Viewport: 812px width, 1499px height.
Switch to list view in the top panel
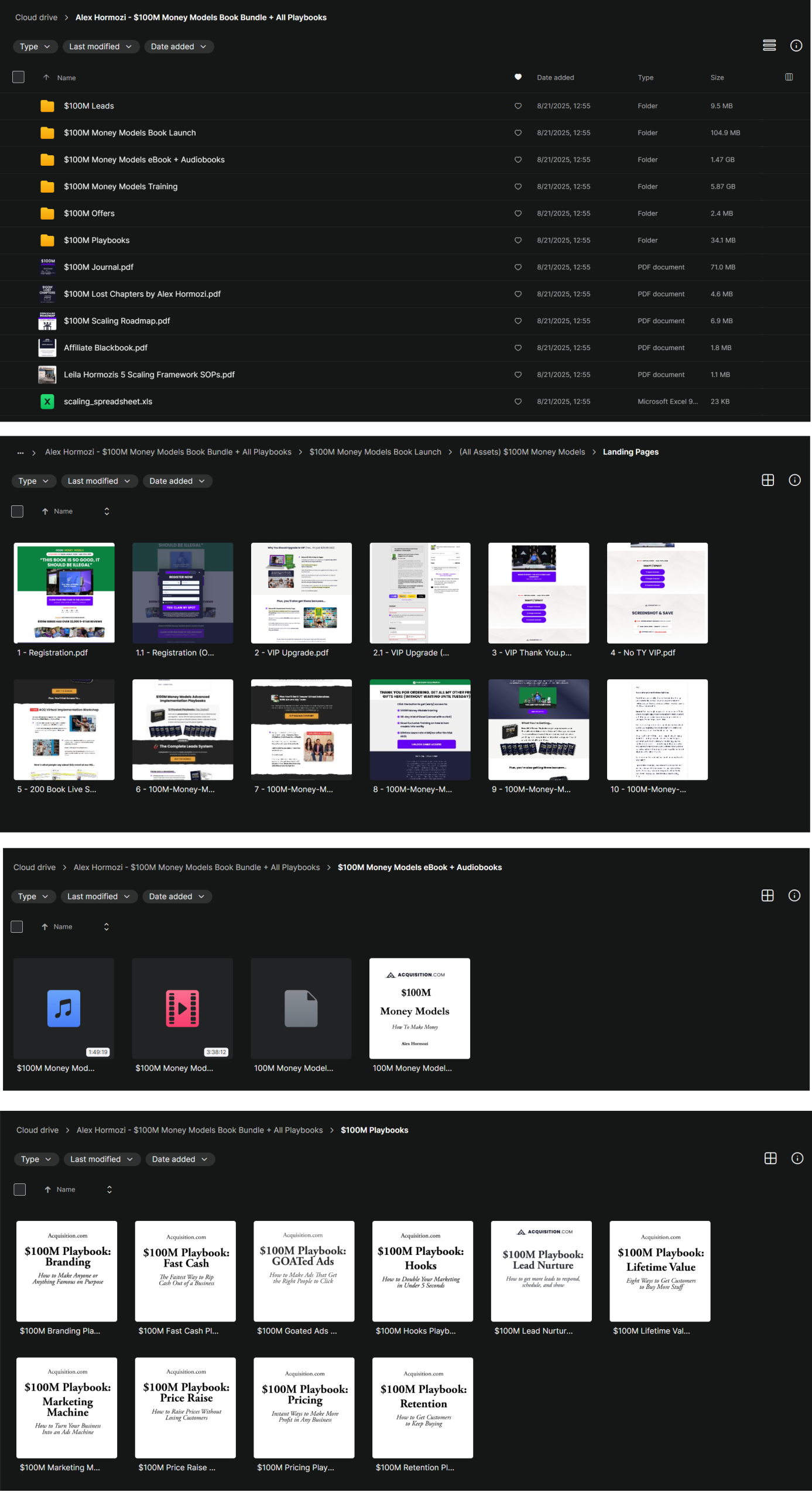[x=769, y=46]
